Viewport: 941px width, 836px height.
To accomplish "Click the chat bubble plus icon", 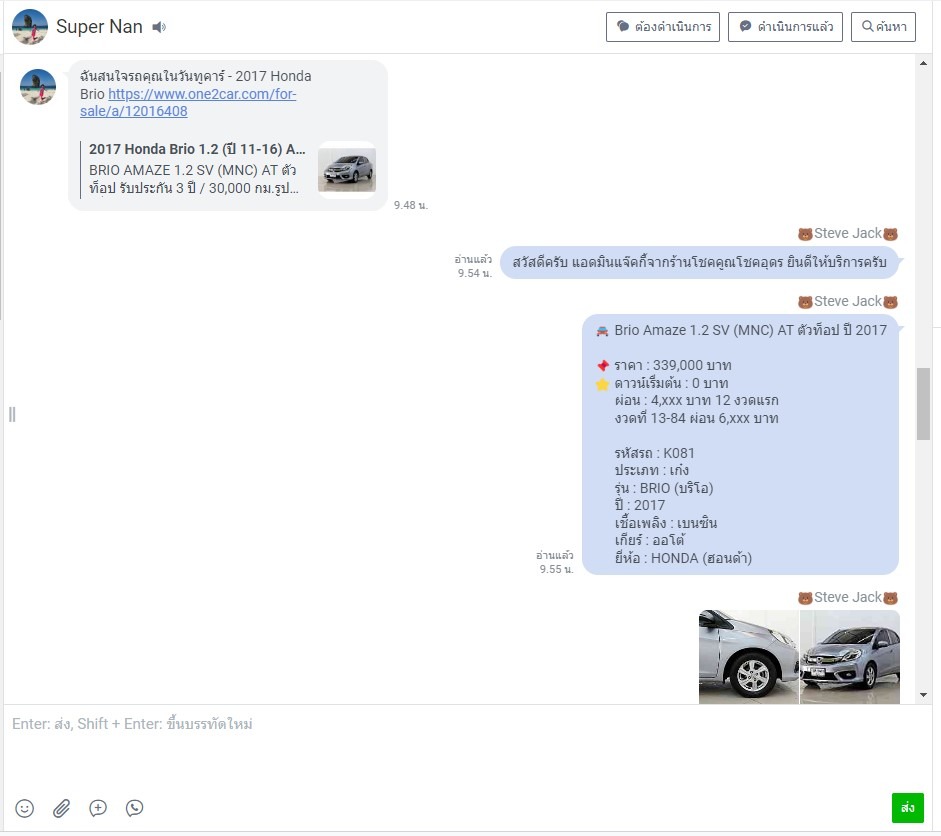I will [x=98, y=808].
